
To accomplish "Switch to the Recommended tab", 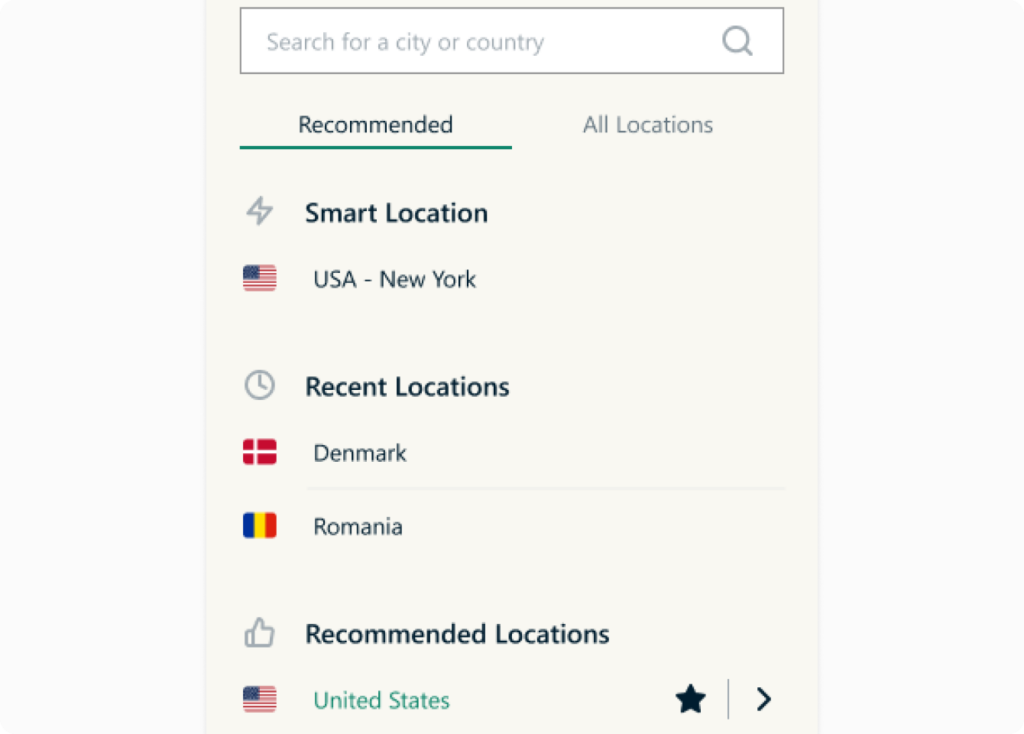I will (375, 125).
